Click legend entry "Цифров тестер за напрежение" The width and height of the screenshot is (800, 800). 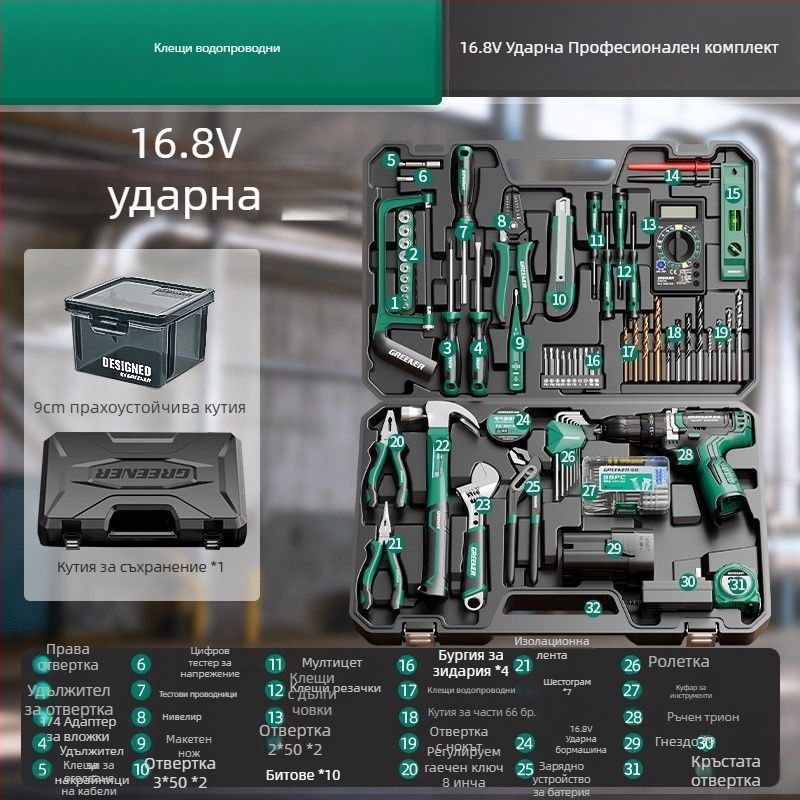pyautogui.click(x=210, y=662)
